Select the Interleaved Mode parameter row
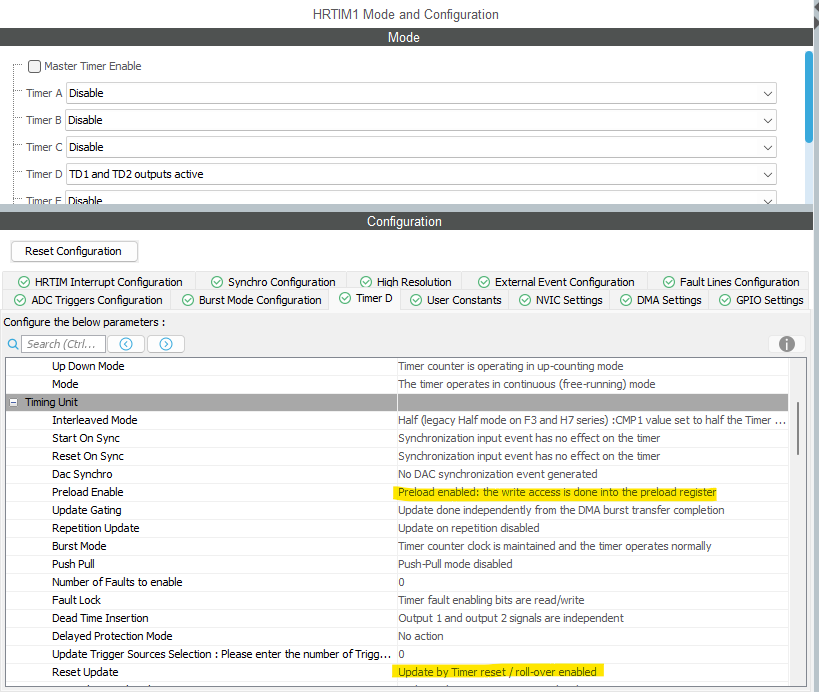 pyautogui.click(x=397, y=420)
